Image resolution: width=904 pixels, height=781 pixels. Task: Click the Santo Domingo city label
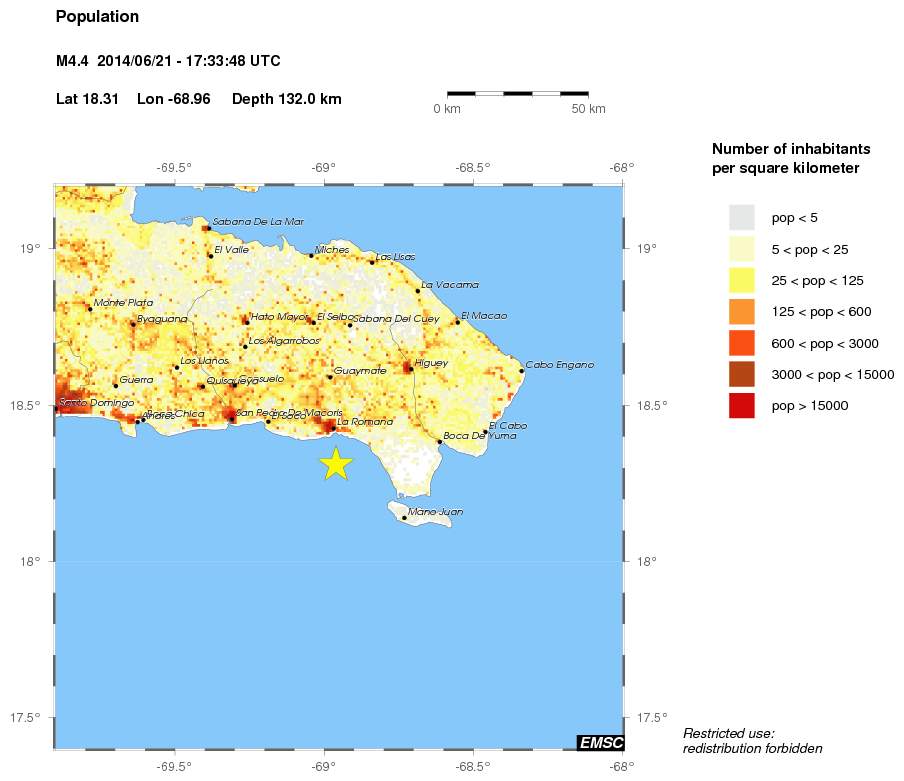tap(96, 403)
